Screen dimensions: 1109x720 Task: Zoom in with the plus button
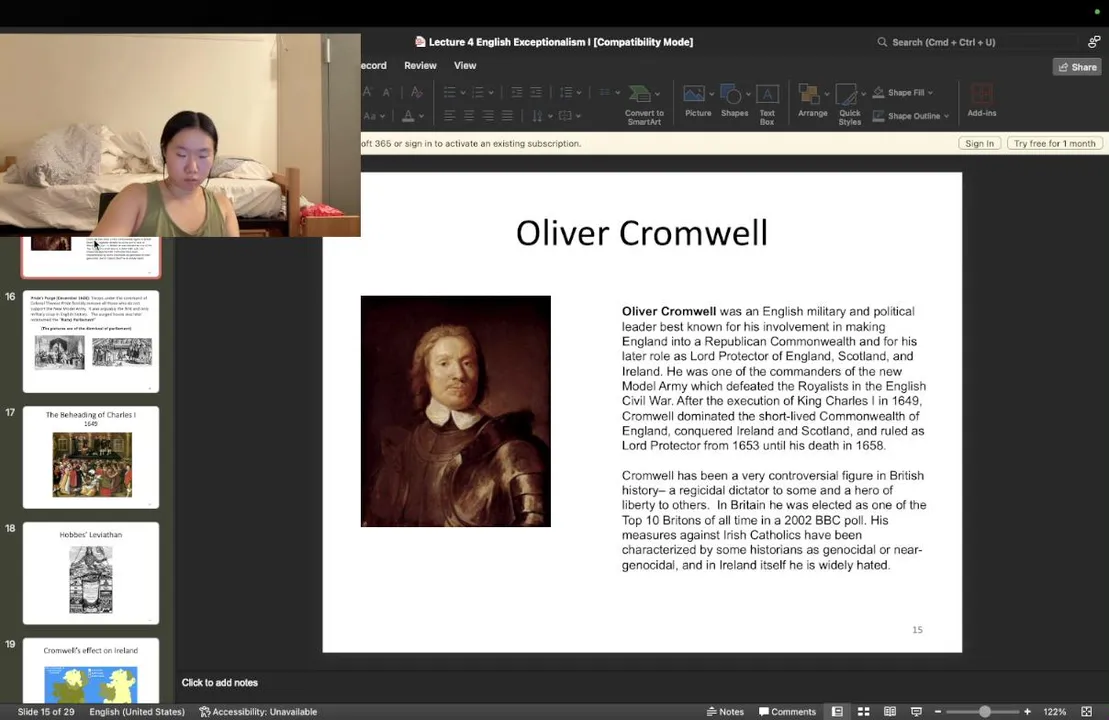pyautogui.click(x=1028, y=712)
